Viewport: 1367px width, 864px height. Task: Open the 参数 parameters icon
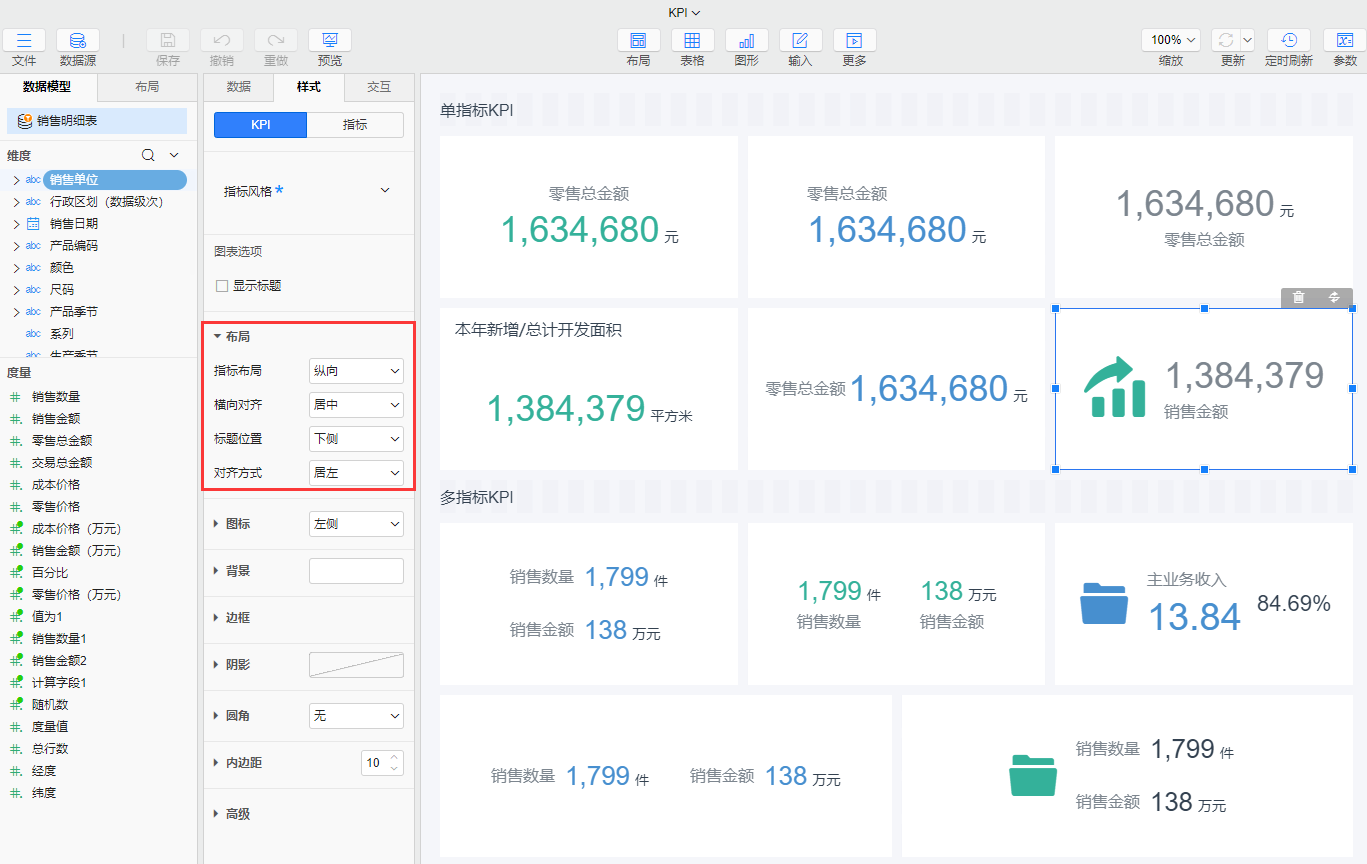(1345, 40)
